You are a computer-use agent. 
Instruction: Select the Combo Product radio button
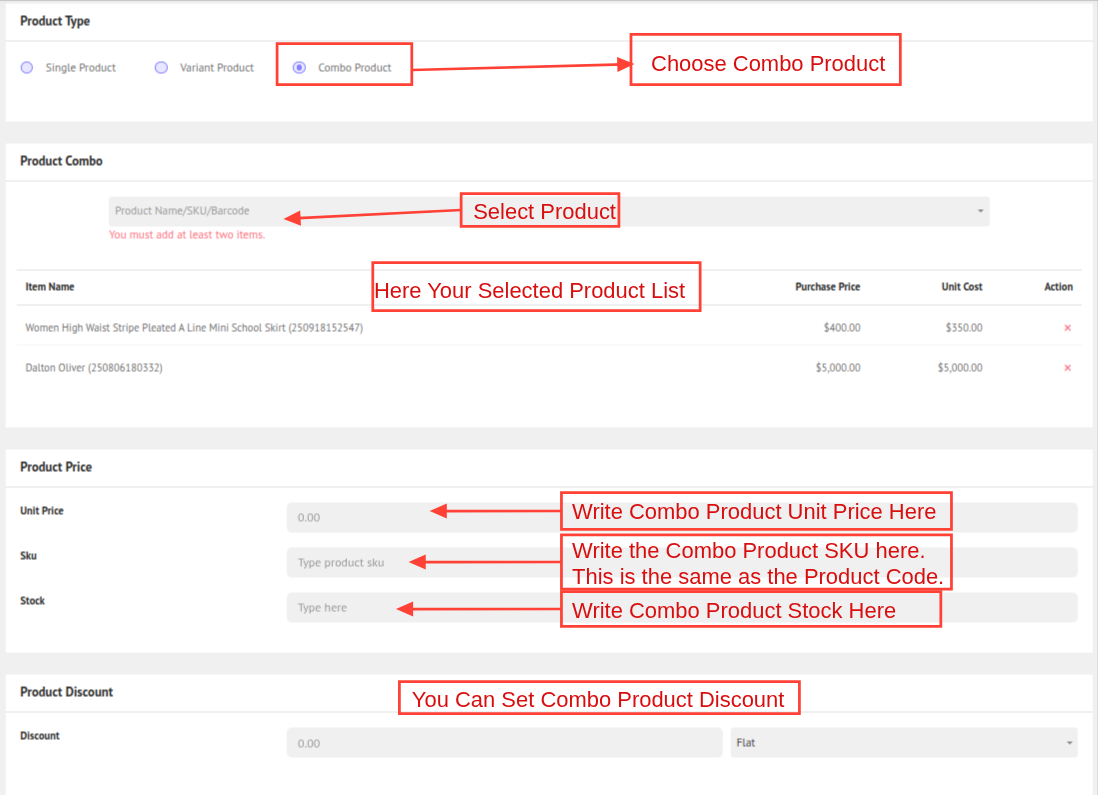click(299, 68)
